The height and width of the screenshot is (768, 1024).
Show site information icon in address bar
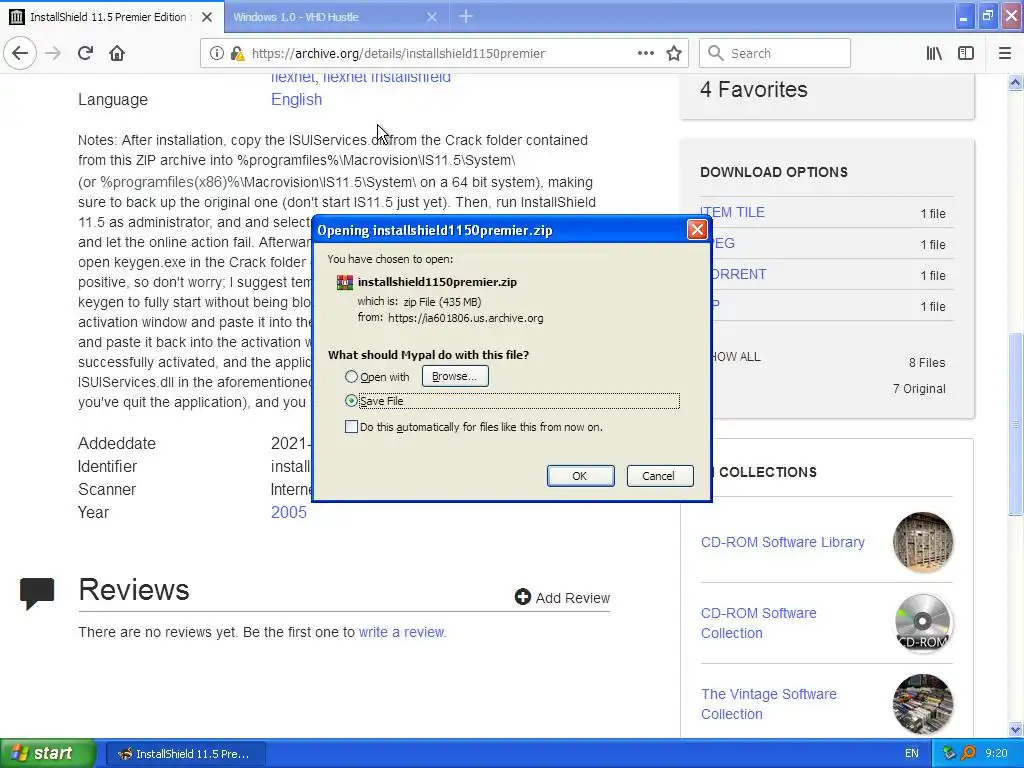(216, 54)
